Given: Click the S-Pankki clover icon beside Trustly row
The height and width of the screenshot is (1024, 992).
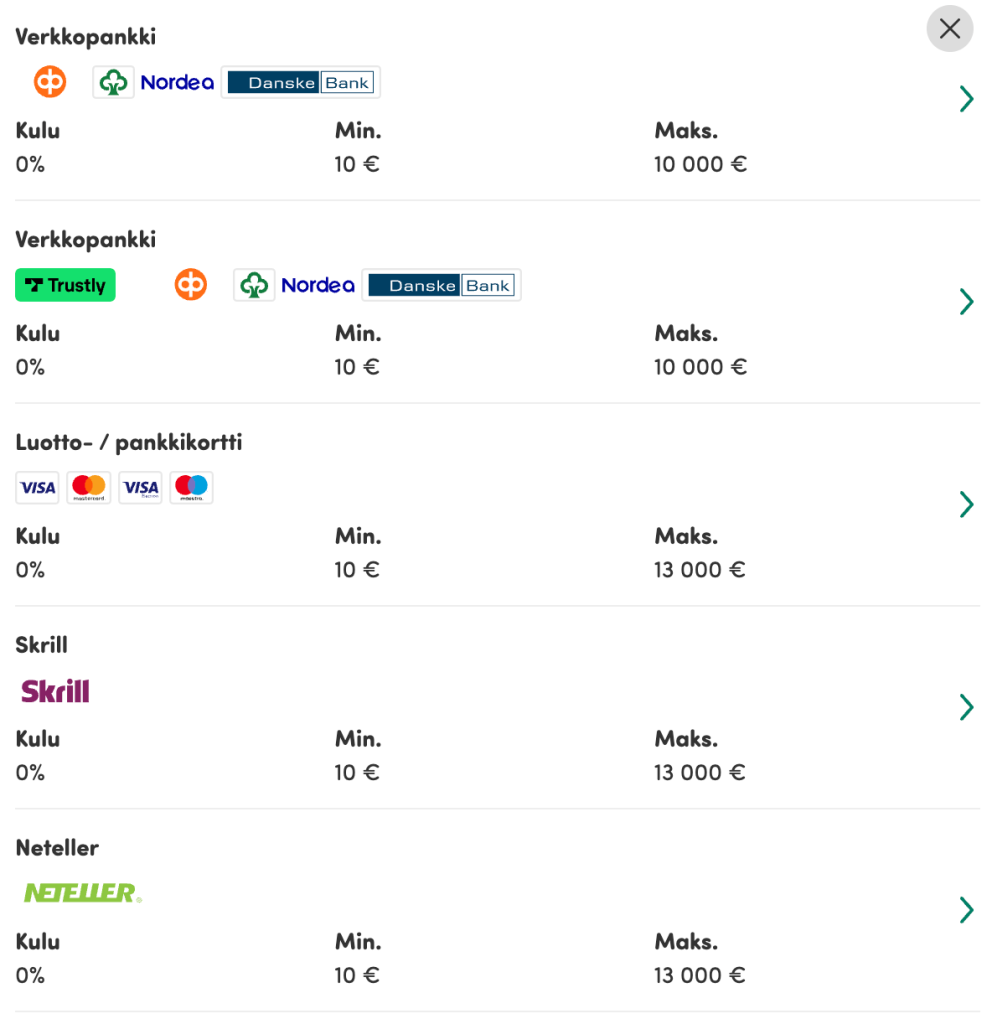Looking at the screenshot, I should click(254, 285).
